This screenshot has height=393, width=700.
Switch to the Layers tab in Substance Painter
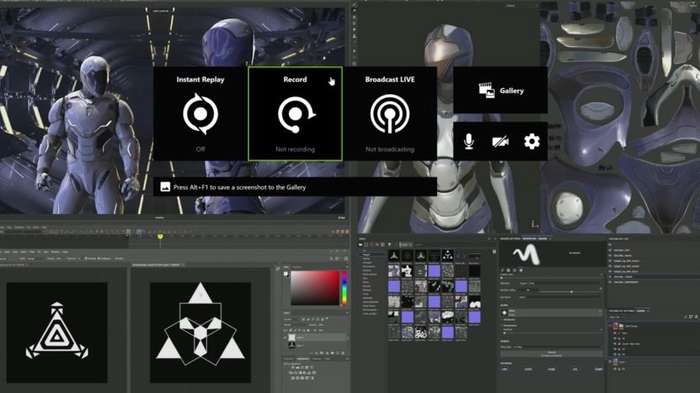[641, 311]
